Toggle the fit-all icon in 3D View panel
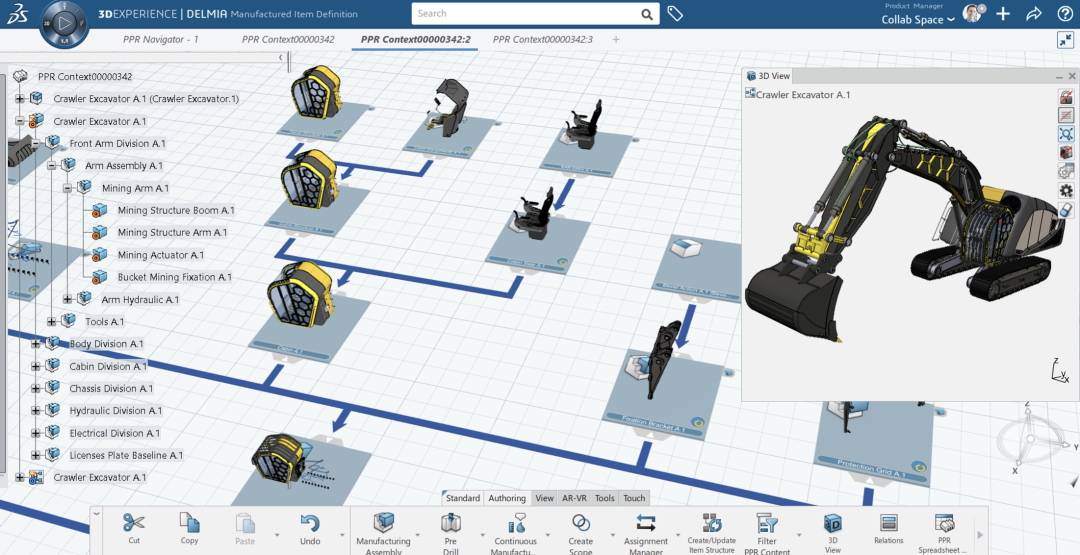This screenshot has height=555, width=1080. (1066, 134)
